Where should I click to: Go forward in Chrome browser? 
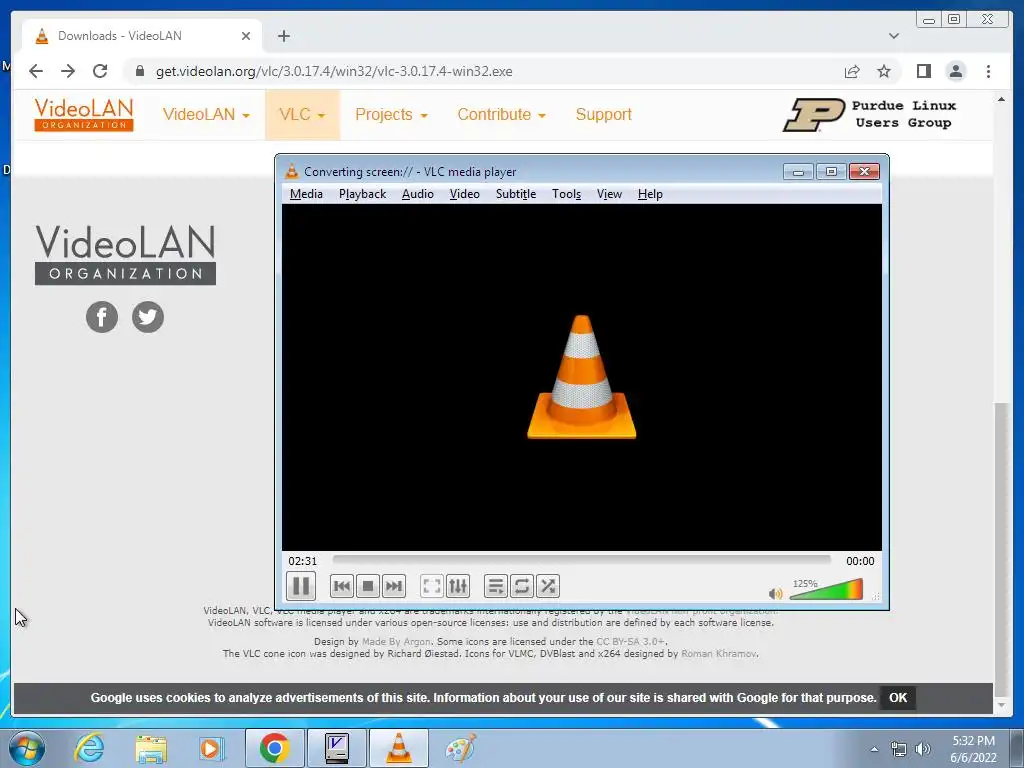click(x=68, y=71)
